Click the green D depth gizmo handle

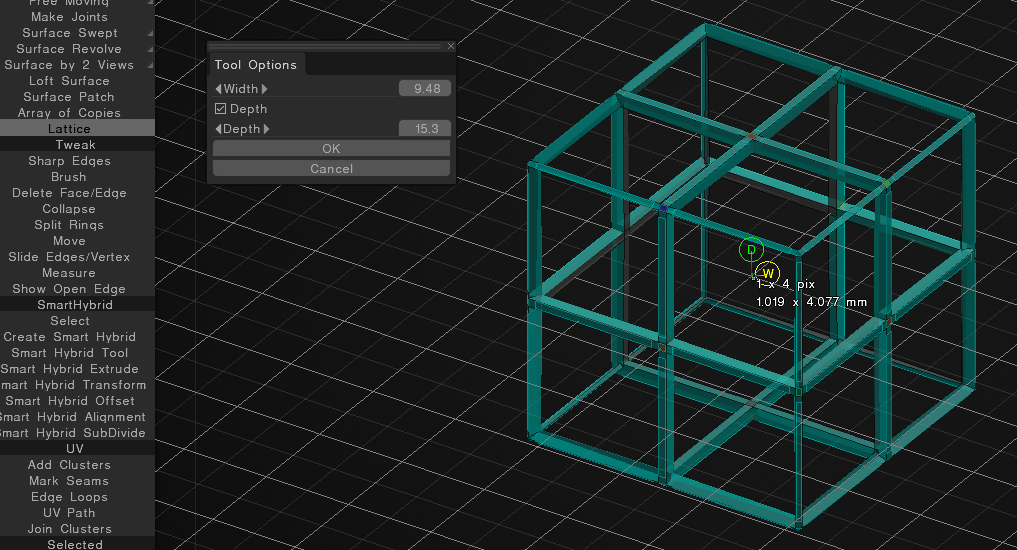(x=750, y=249)
